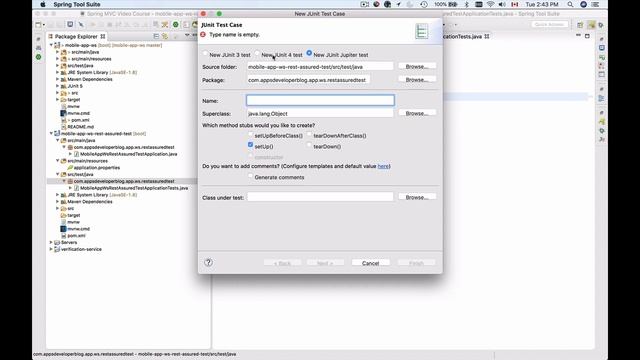
Task: Click the battery icon in menu bar
Action: [x=453, y=4]
